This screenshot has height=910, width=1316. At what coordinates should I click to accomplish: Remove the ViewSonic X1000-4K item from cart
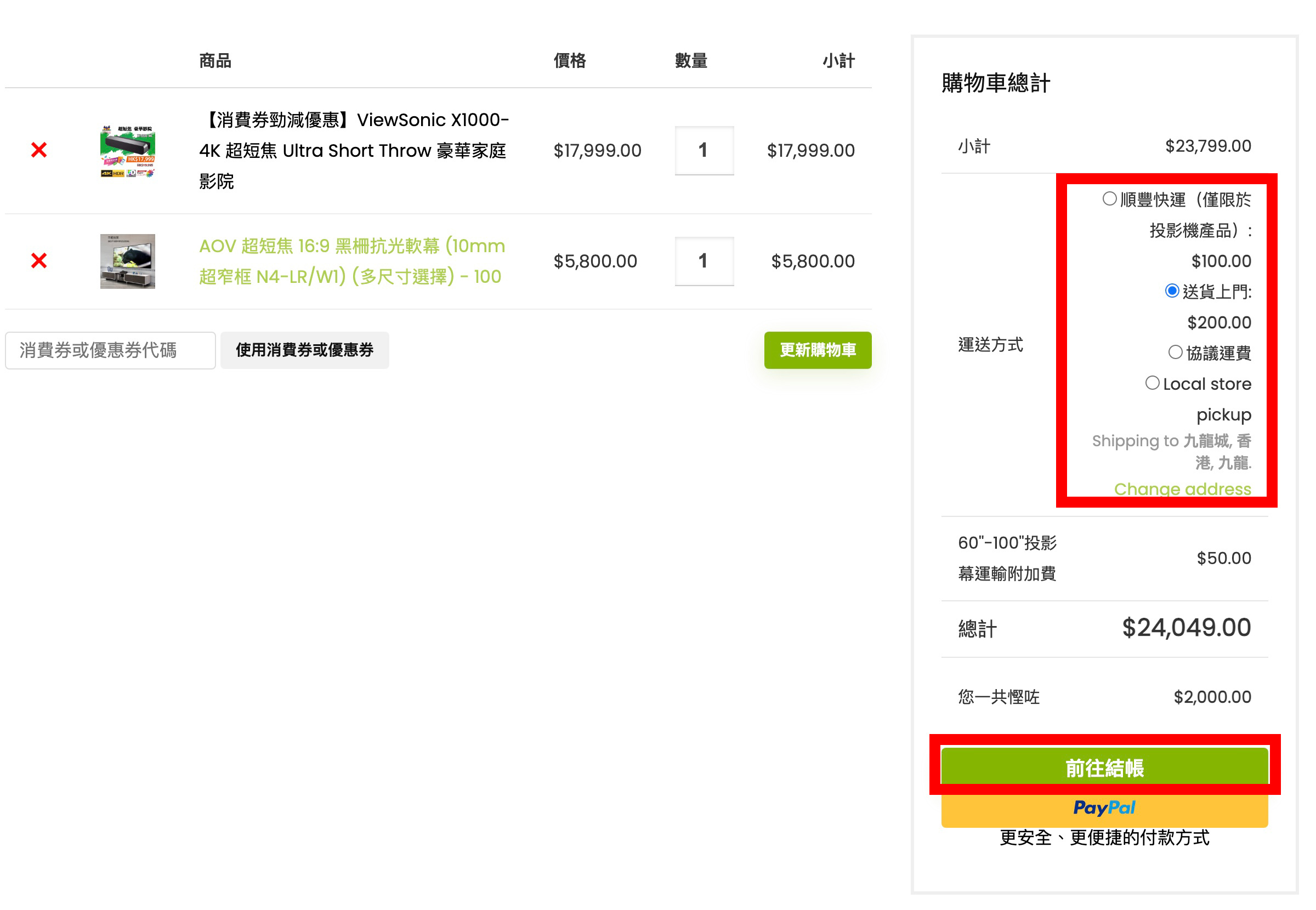click(x=39, y=151)
